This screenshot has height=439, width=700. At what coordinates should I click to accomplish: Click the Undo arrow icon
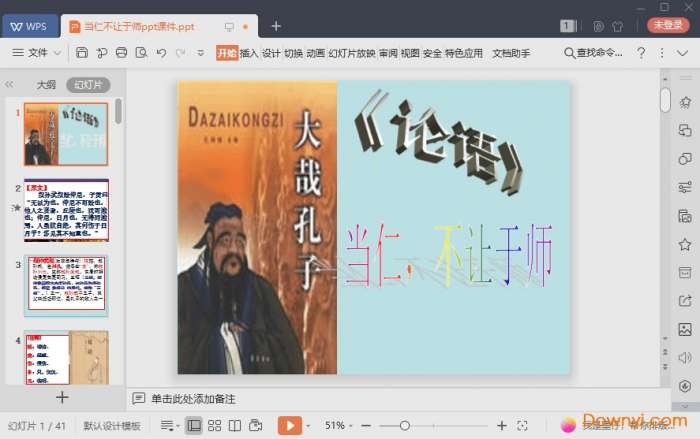coord(161,53)
